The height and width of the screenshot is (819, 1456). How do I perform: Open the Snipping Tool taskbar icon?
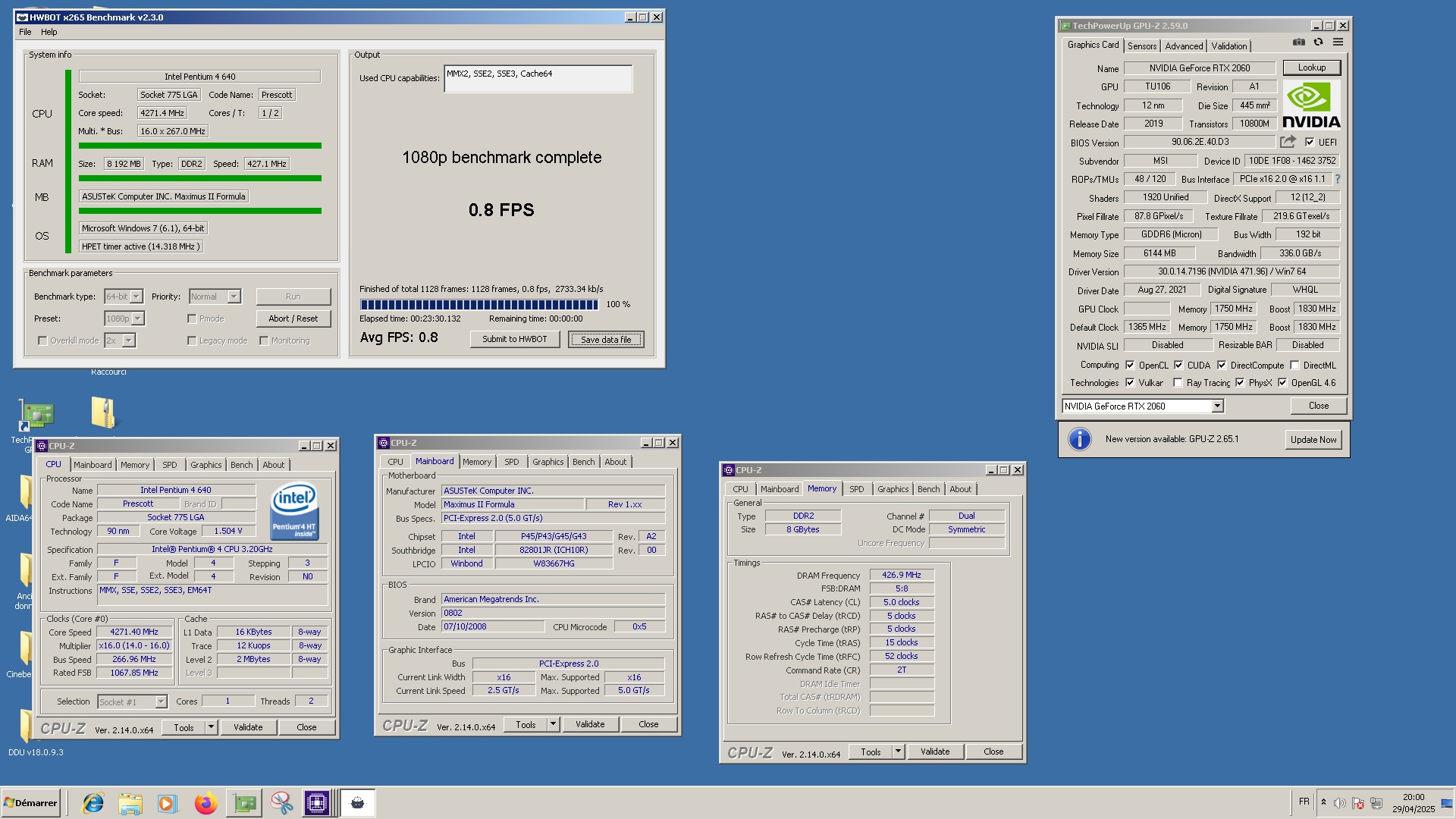pyautogui.click(x=282, y=803)
